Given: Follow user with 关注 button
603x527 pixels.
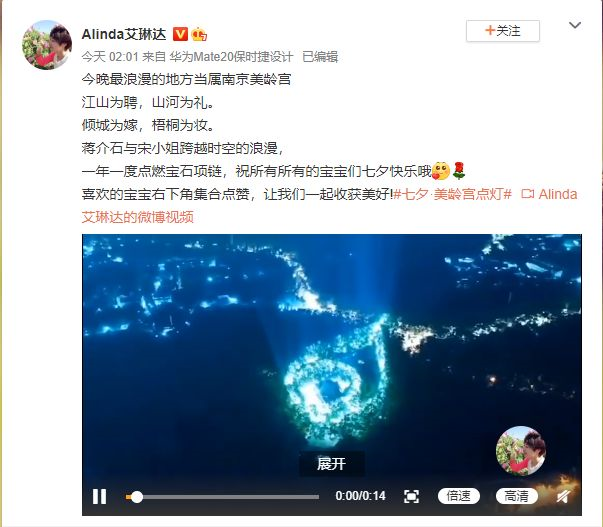Looking at the screenshot, I should (503, 31).
